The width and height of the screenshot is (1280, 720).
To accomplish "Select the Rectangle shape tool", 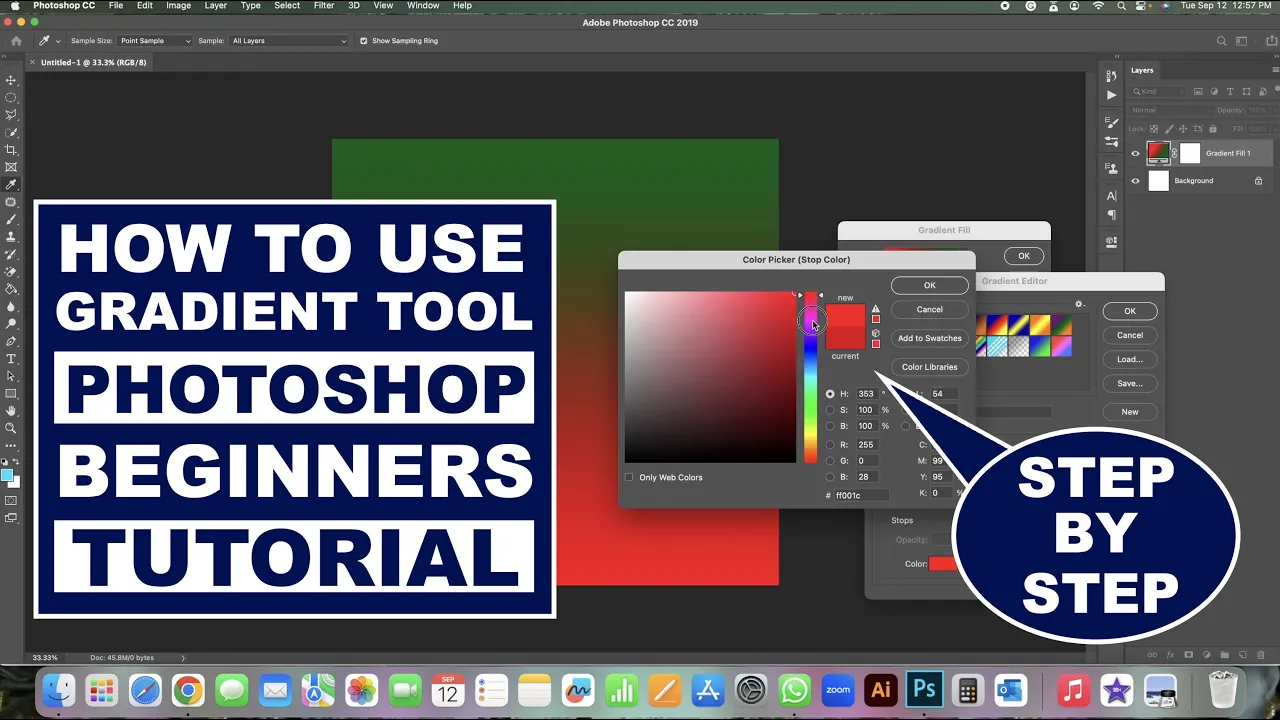I will (x=11, y=393).
